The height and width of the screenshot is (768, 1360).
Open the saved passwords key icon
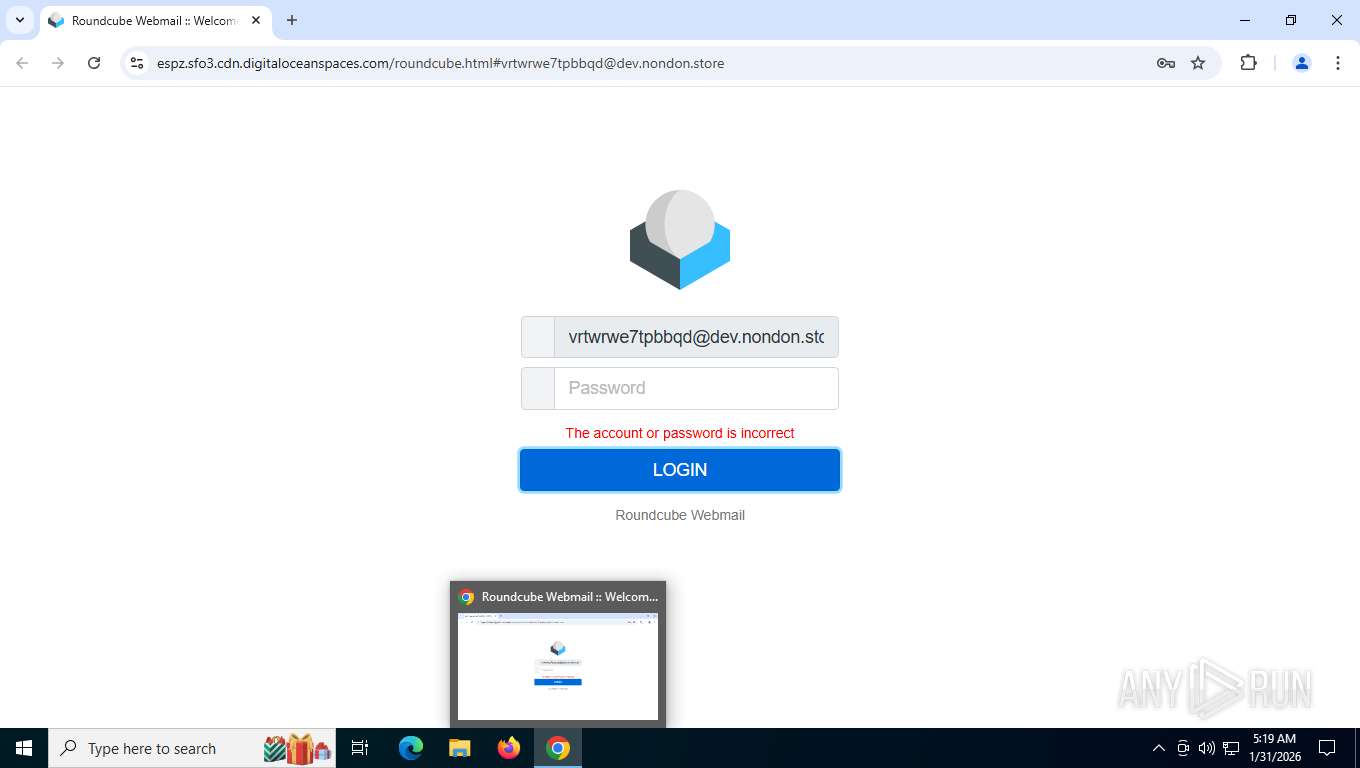click(x=1165, y=63)
